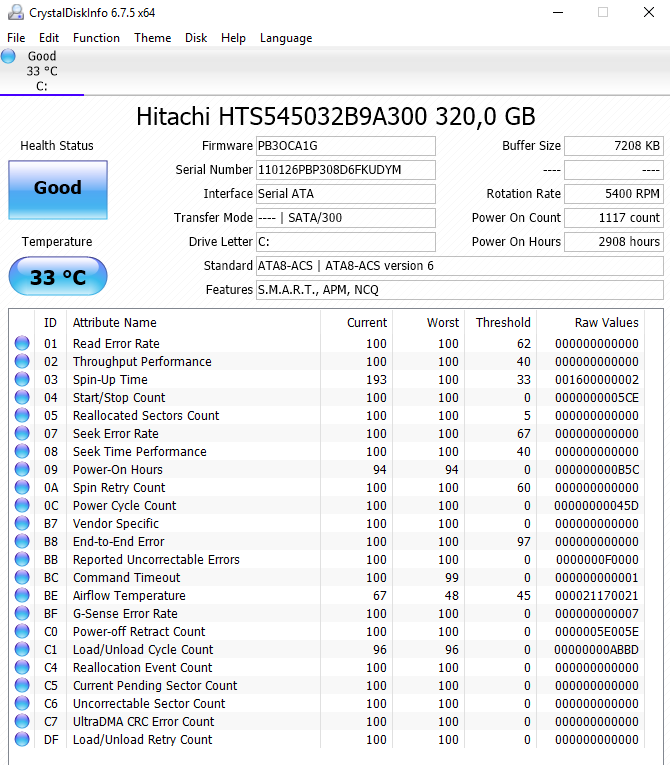This screenshot has height=765, width=670.
Task: Click the status orb for Start/Stop Count
Action: (x=22, y=398)
